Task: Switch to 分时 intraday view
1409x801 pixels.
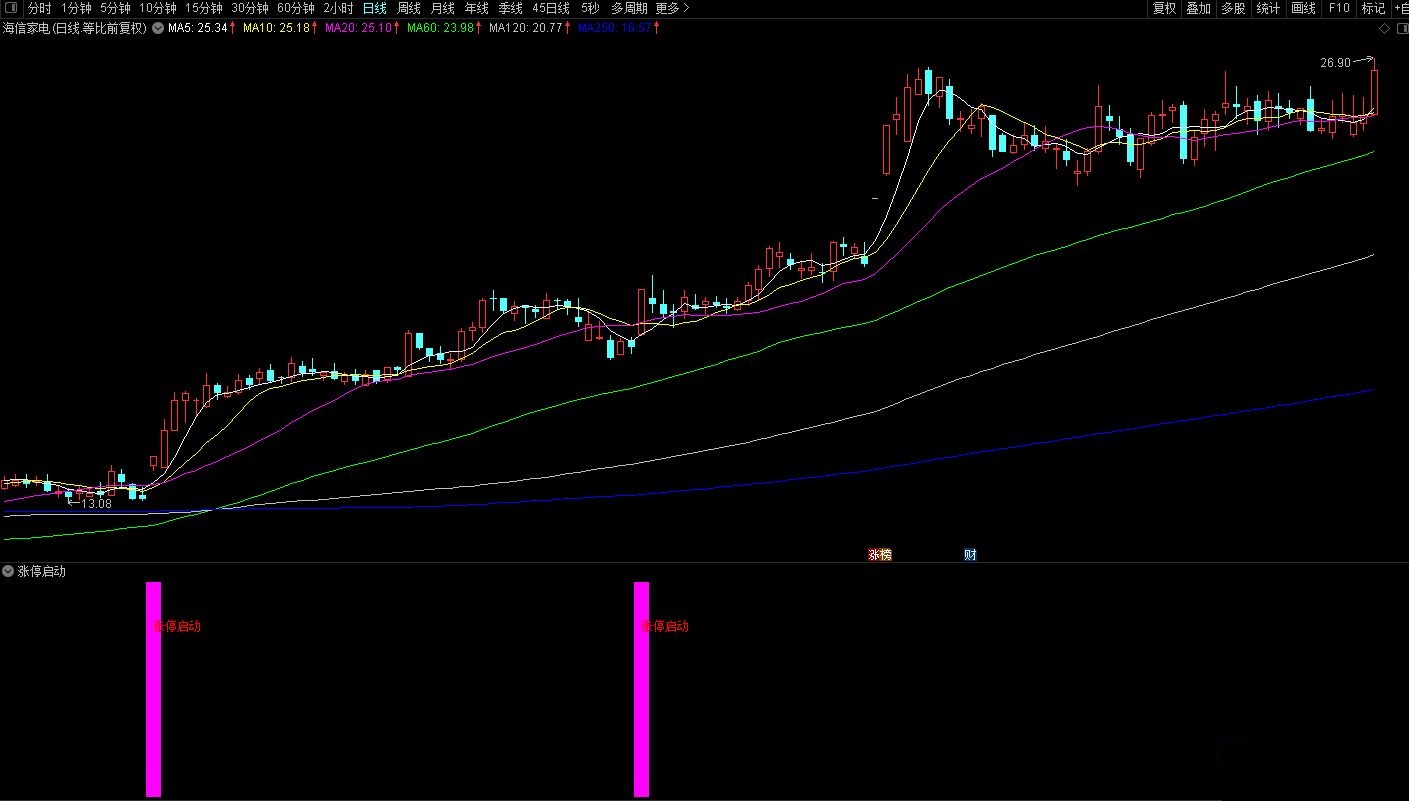Action: pyautogui.click(x=39, y=8)
